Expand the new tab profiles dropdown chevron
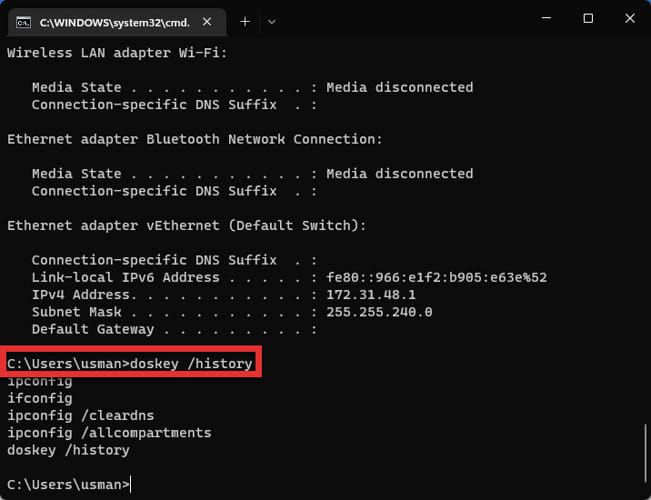 272,22
